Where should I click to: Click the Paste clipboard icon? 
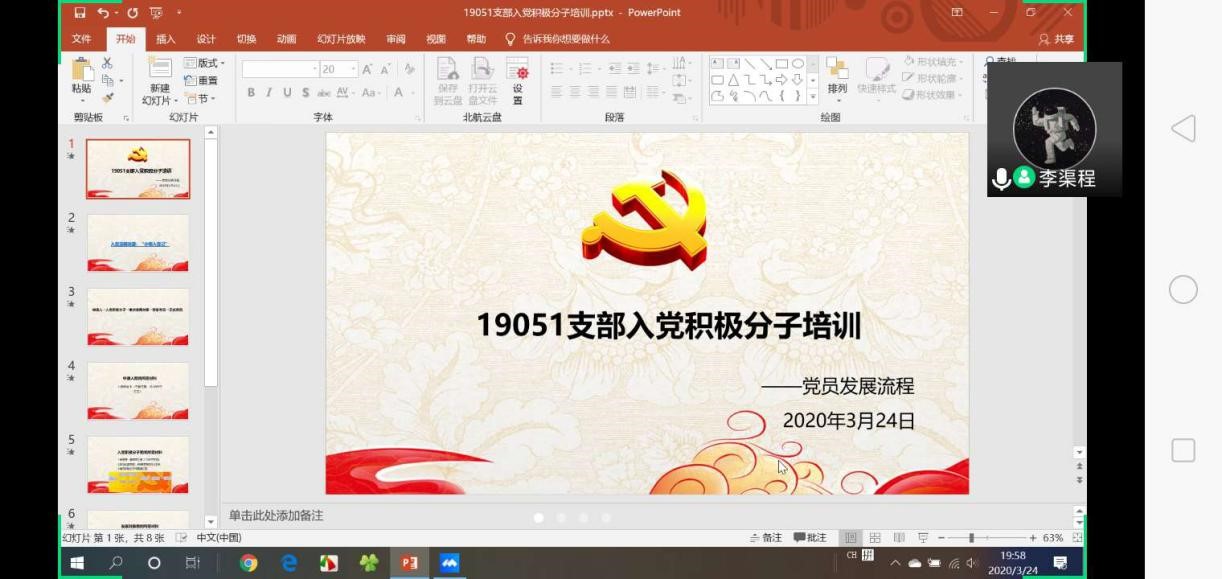coord(81,73)
